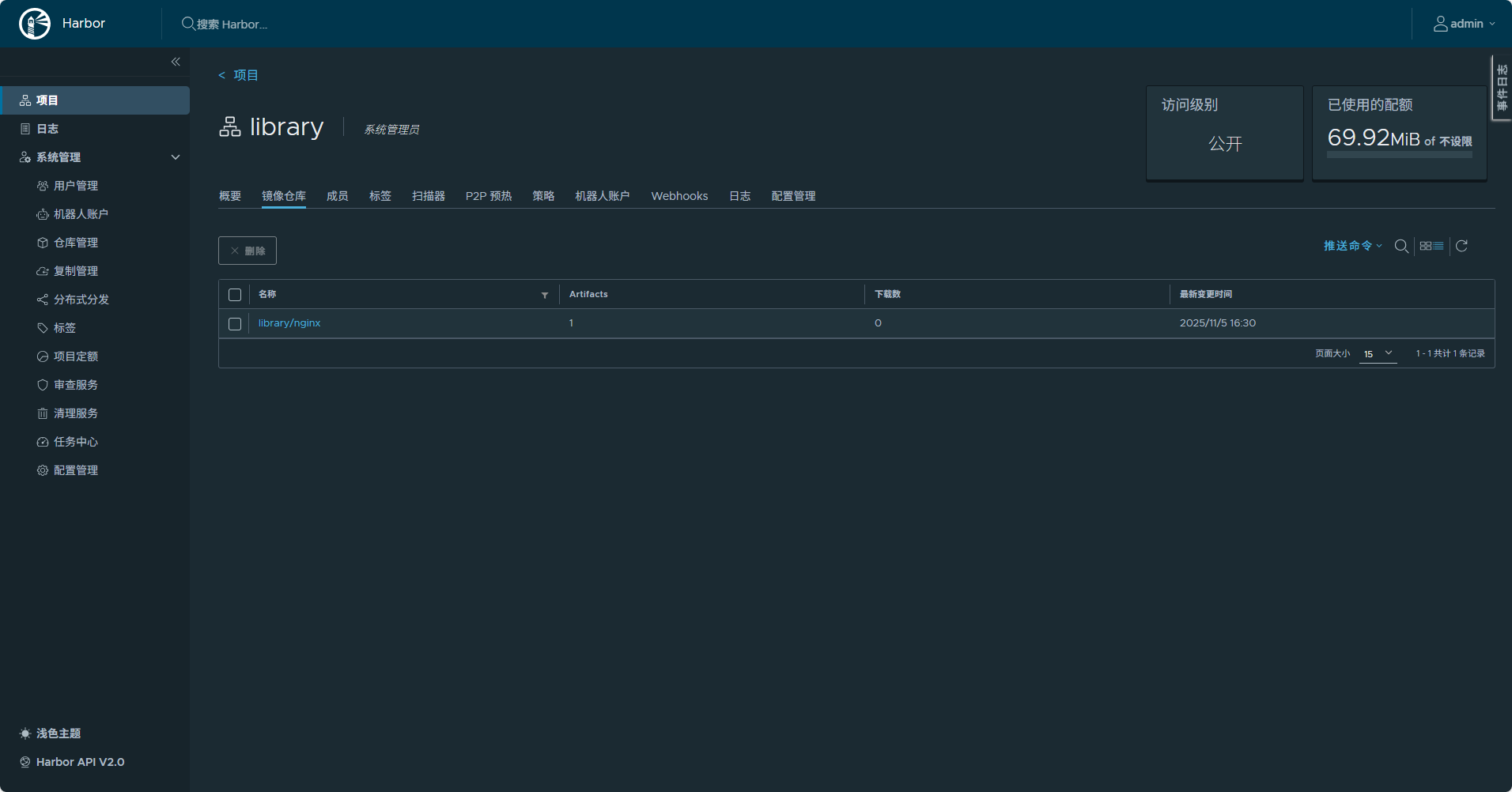Click the Harbor API V2.0 icon
The height and width of the screenshot is (792, 1512).
[x=25, y=762]
